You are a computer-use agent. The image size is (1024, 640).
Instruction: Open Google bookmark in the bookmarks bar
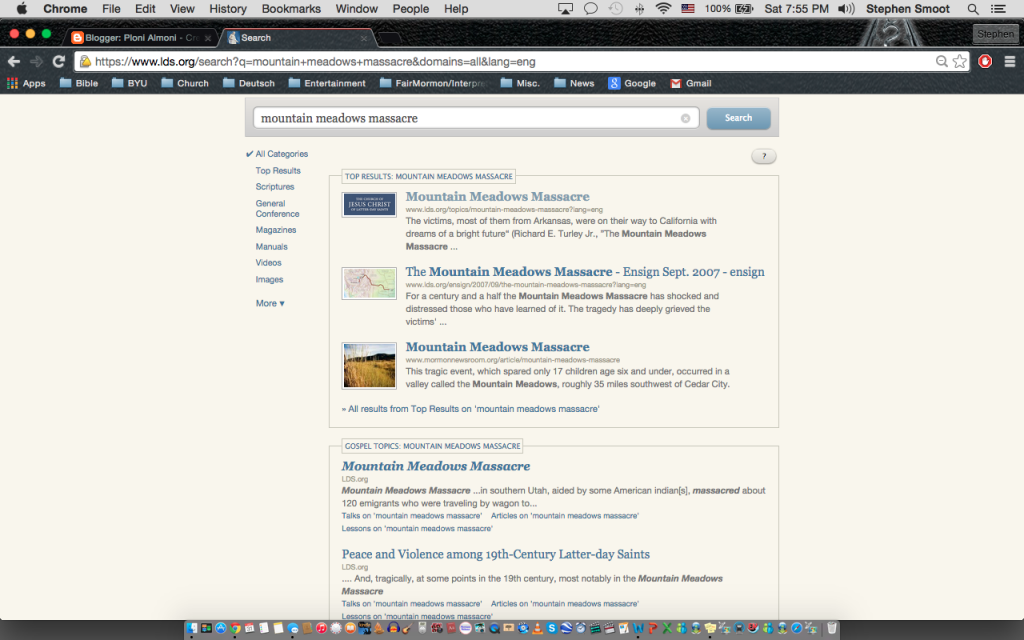(x=632, y=84)
